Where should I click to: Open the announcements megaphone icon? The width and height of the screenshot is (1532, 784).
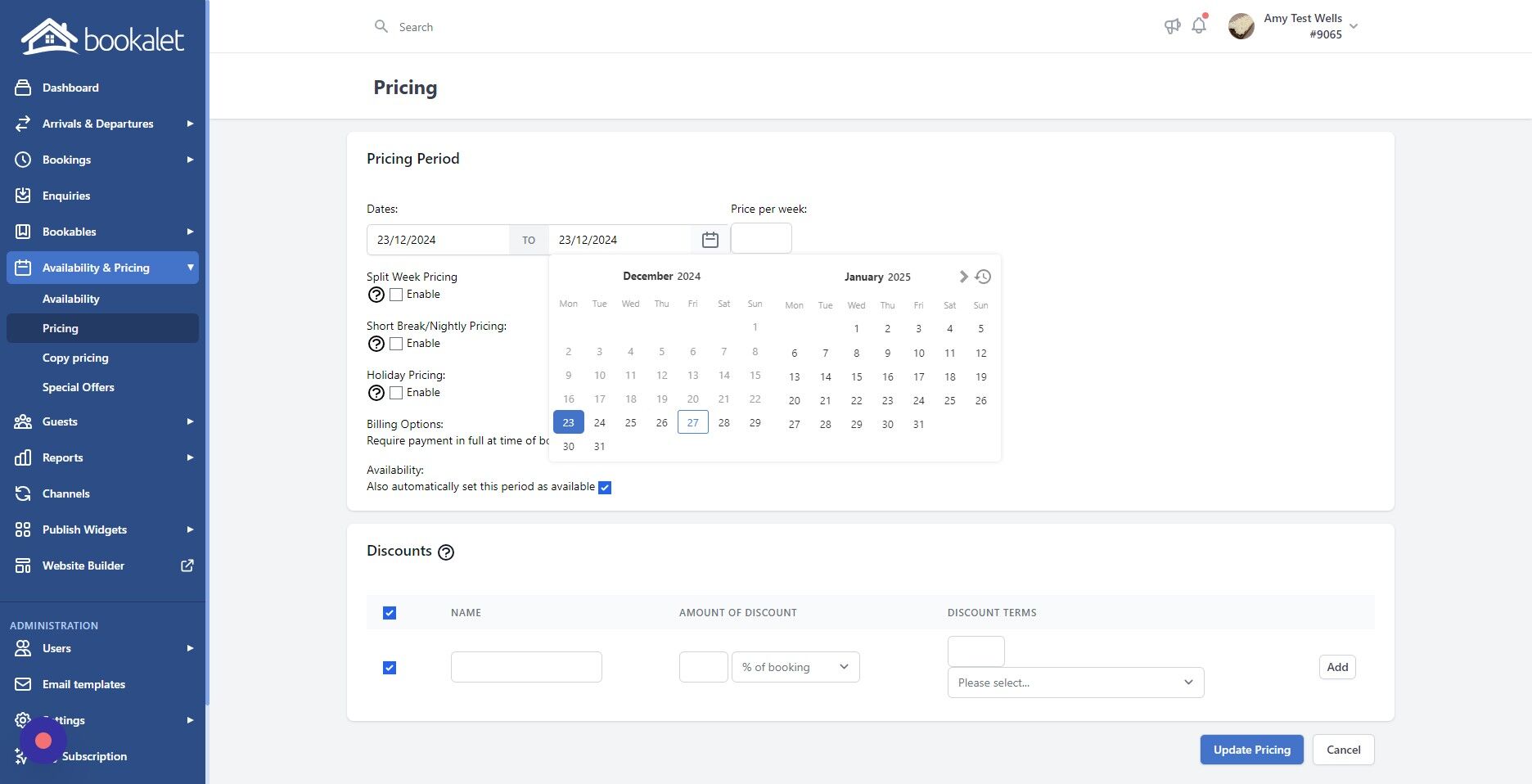(1173, 26)
